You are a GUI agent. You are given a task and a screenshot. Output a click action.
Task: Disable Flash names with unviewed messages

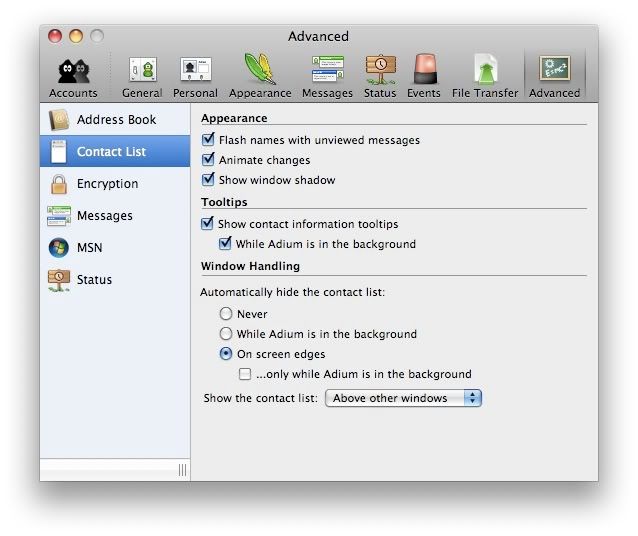click(x=209, y=141)
